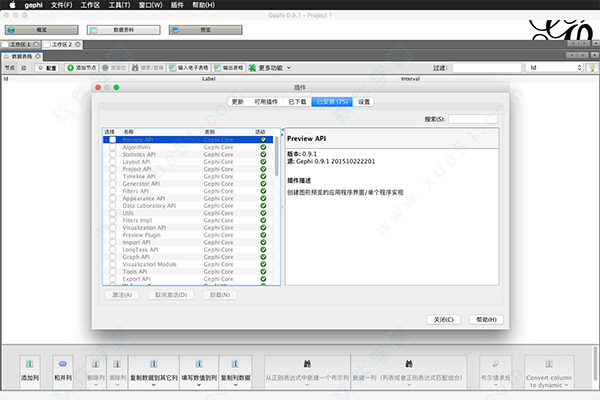Image resolution: width=600 pixels, height=400 pixels.
Task: Click the 添加节点 add node button
Action: [82, 68]
